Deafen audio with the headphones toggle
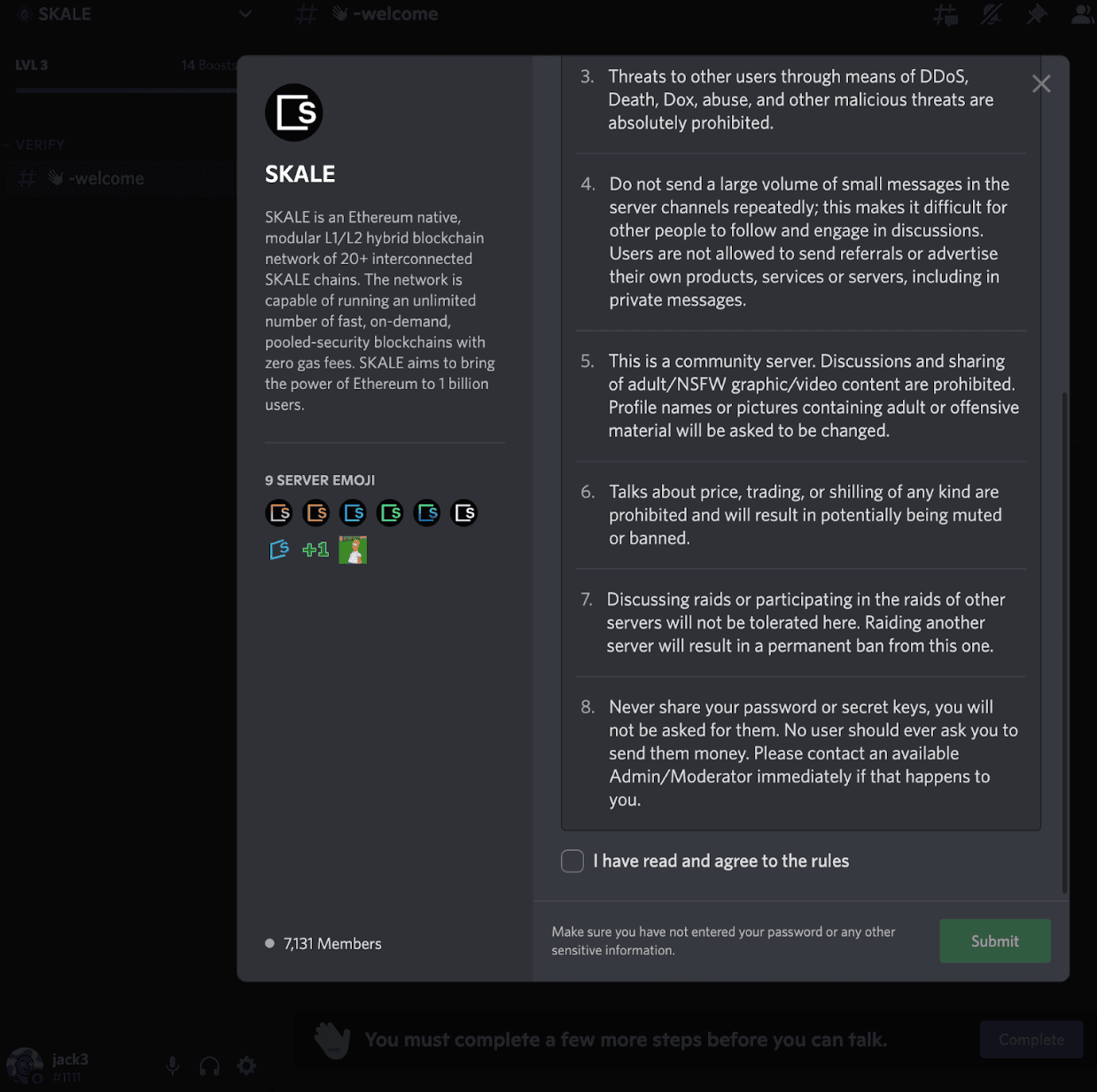Screen dimensions: 1097x1092 (209, 1065)
